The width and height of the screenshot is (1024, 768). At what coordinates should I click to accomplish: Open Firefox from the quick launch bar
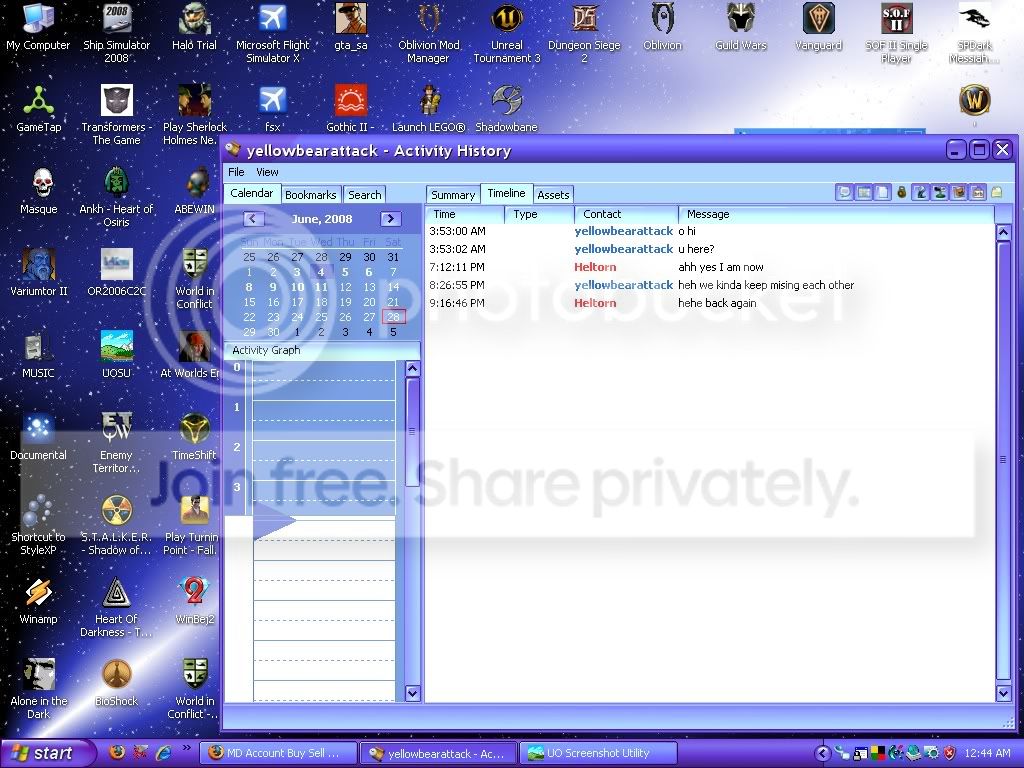pos(117,753)
